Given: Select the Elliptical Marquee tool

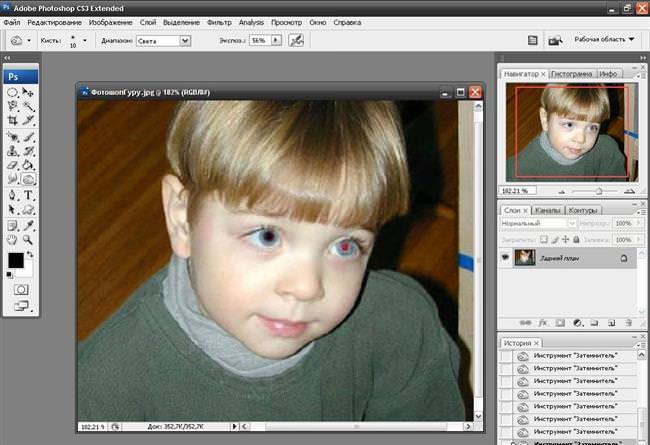Looking at the screenshot, I should tap(12, 92).
